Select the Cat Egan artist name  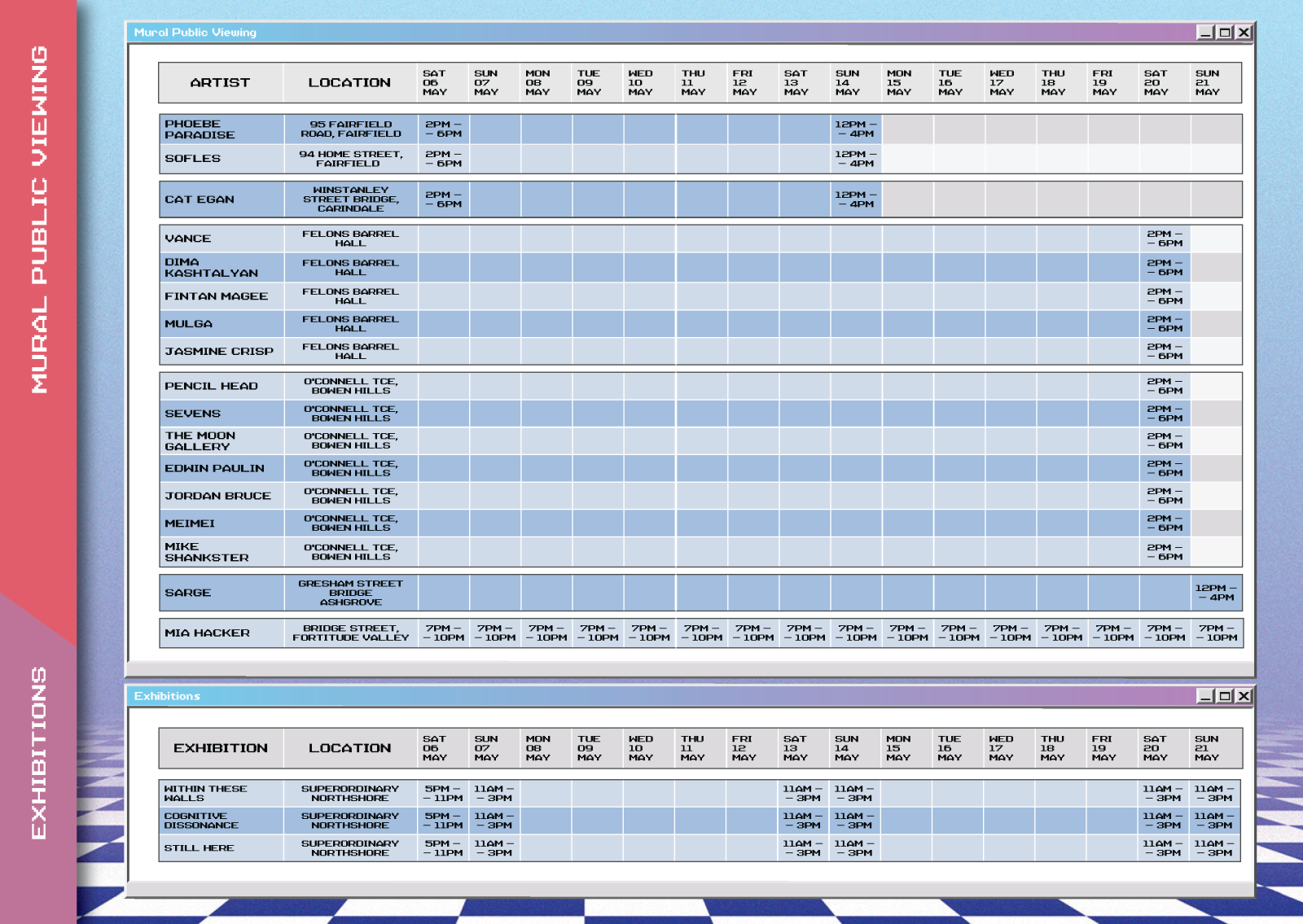click(x=200, y=199)
